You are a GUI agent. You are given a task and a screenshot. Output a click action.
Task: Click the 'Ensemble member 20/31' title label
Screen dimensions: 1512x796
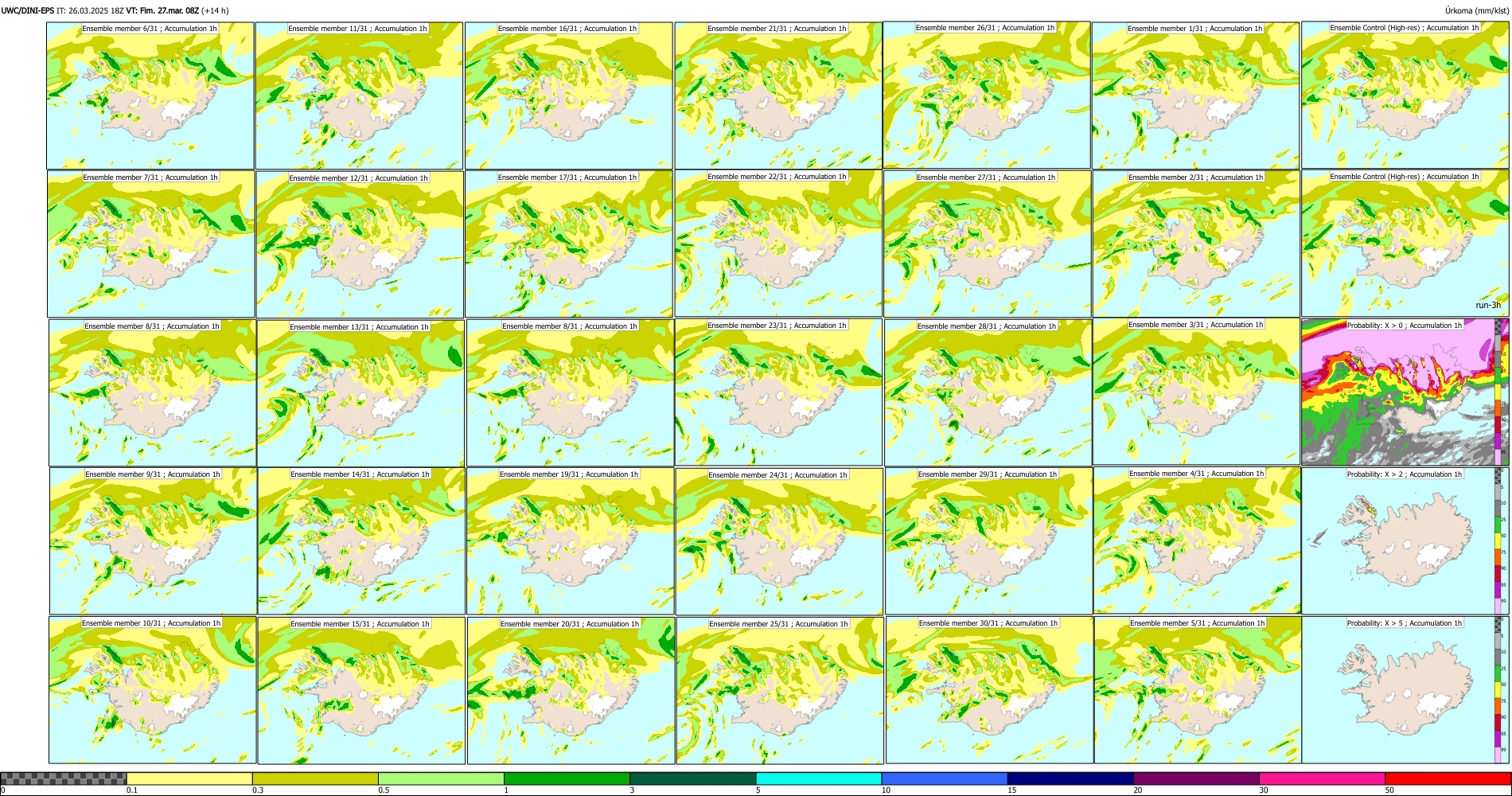click(x=570, y=624)
